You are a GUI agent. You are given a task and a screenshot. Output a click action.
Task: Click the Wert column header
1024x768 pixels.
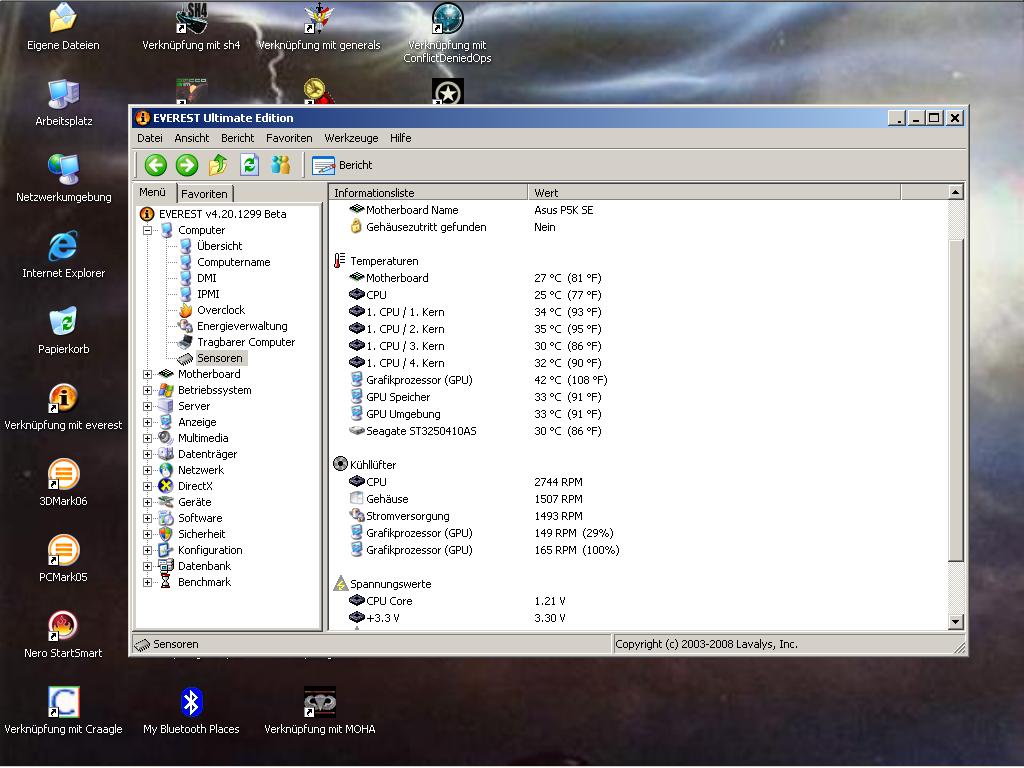[714, 193]
